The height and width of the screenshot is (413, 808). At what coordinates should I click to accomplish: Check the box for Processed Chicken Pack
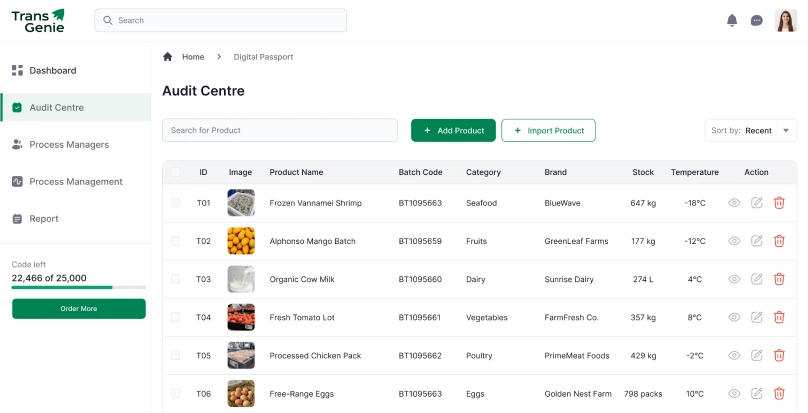(x=175, y=355)
